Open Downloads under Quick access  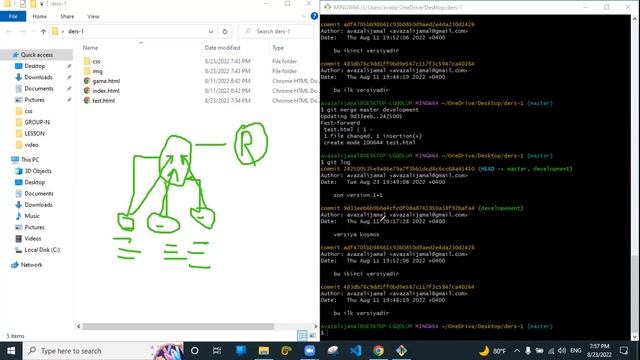38,77
